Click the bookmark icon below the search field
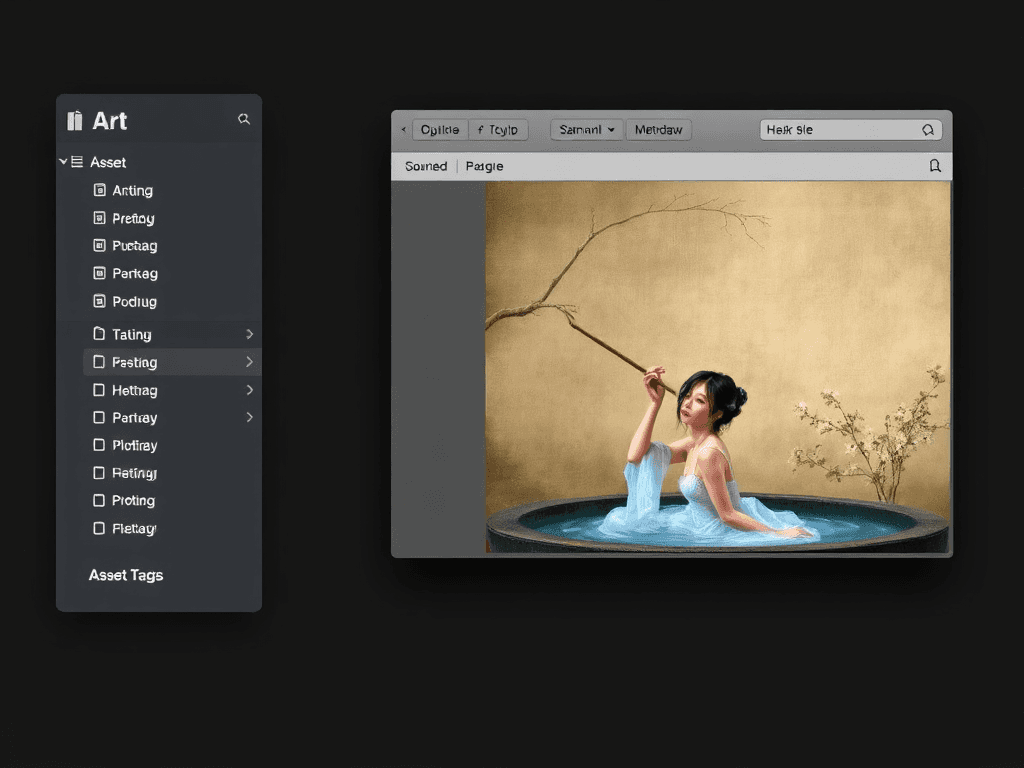Viewport: 1024px width, 768px height. pos(935,166)
